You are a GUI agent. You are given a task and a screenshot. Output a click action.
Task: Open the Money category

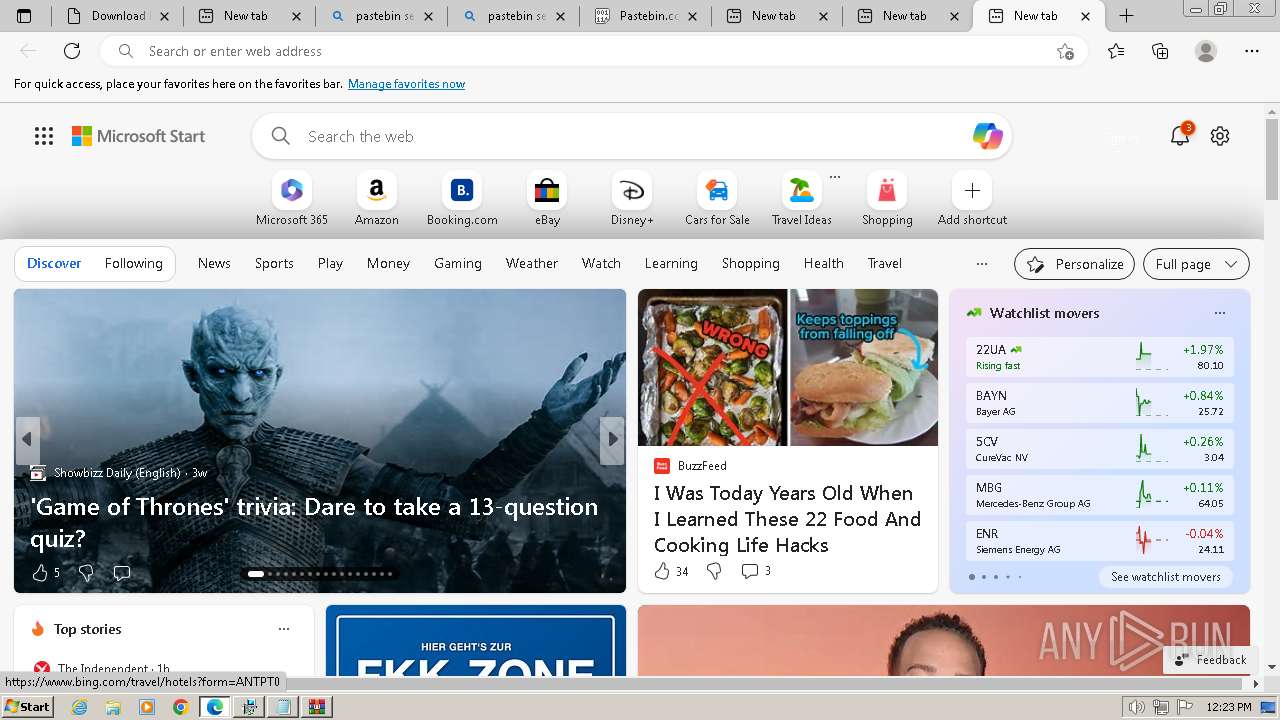(x=388, y=263)
